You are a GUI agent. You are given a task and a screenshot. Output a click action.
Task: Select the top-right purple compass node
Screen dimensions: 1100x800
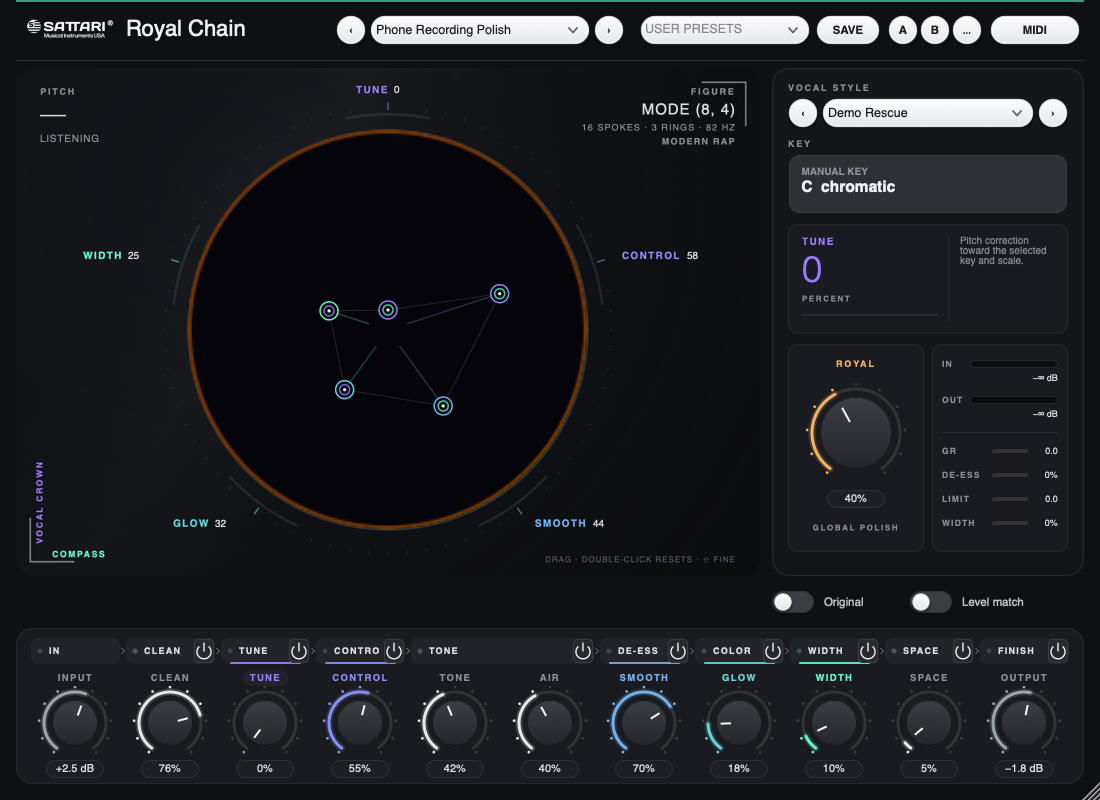[499, 293]
